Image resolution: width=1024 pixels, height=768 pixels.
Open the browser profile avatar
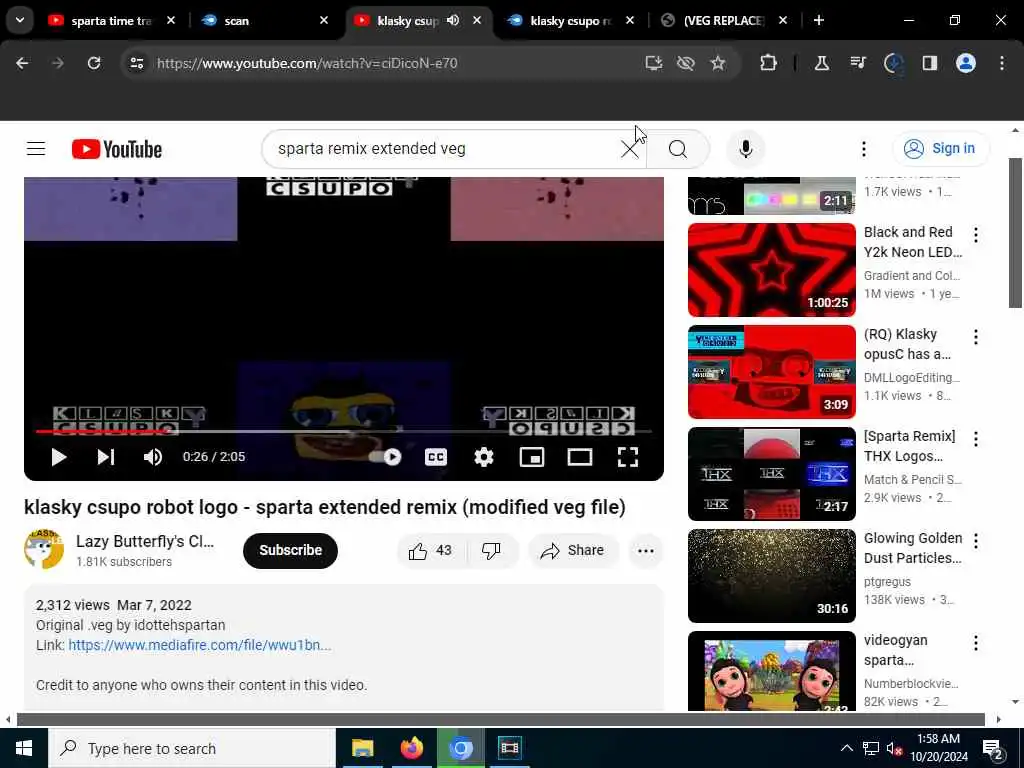[966, 63]
